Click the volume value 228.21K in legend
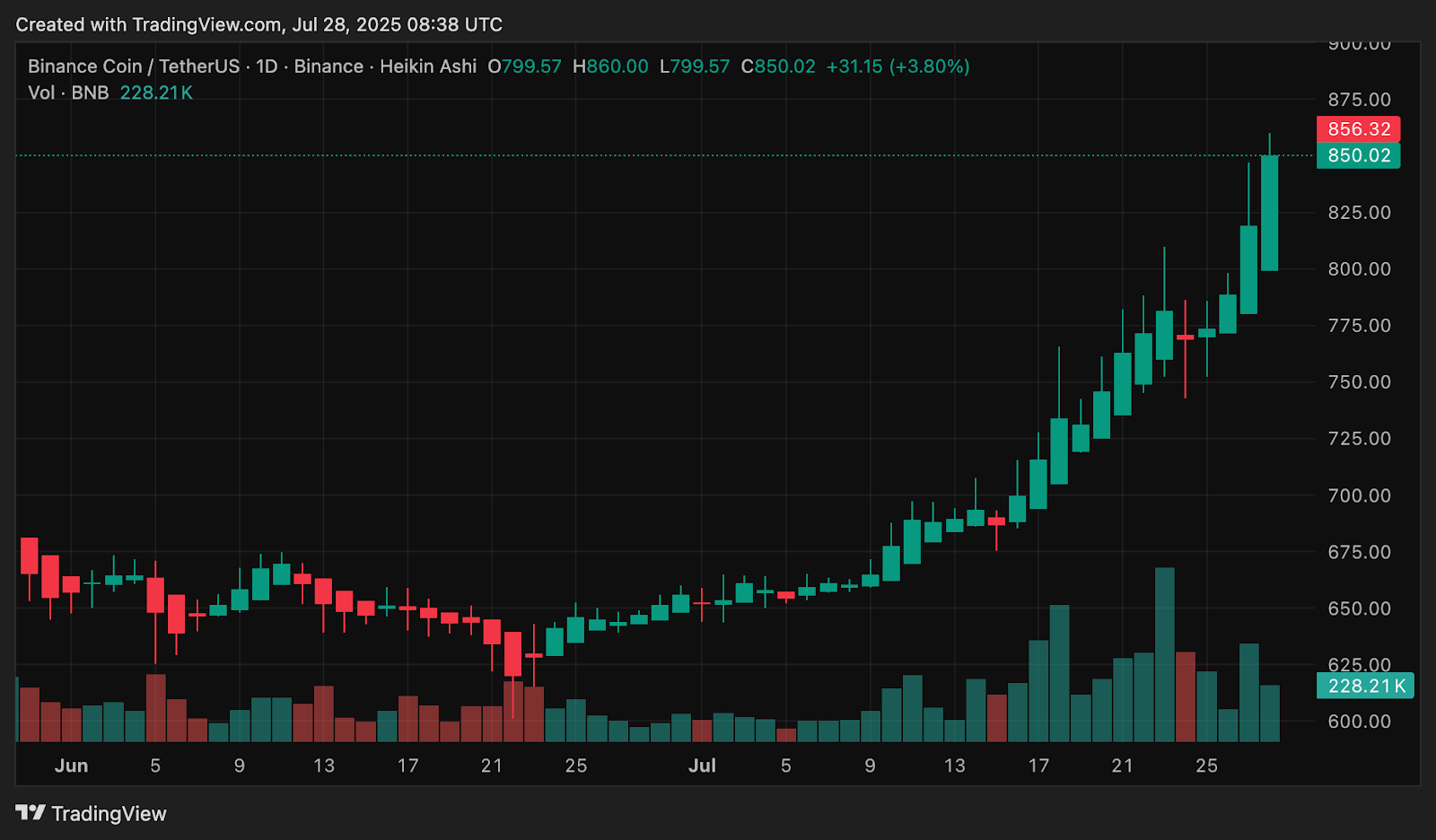Screen dimensions: 1436x840 [x=156, y=93]
